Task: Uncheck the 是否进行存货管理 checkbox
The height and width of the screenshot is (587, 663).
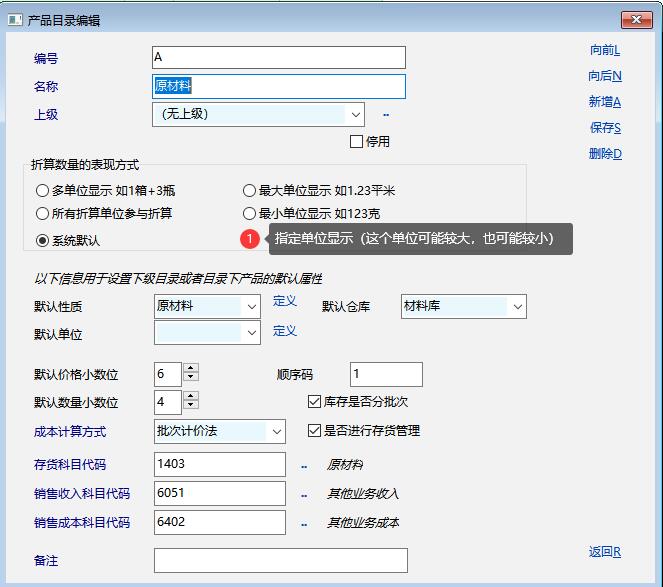Action: (314, 431)
